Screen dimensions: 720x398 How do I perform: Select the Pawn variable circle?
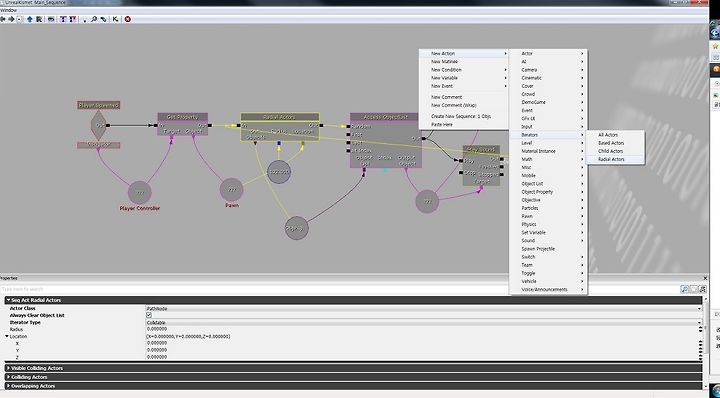click(x=231, y=190)
